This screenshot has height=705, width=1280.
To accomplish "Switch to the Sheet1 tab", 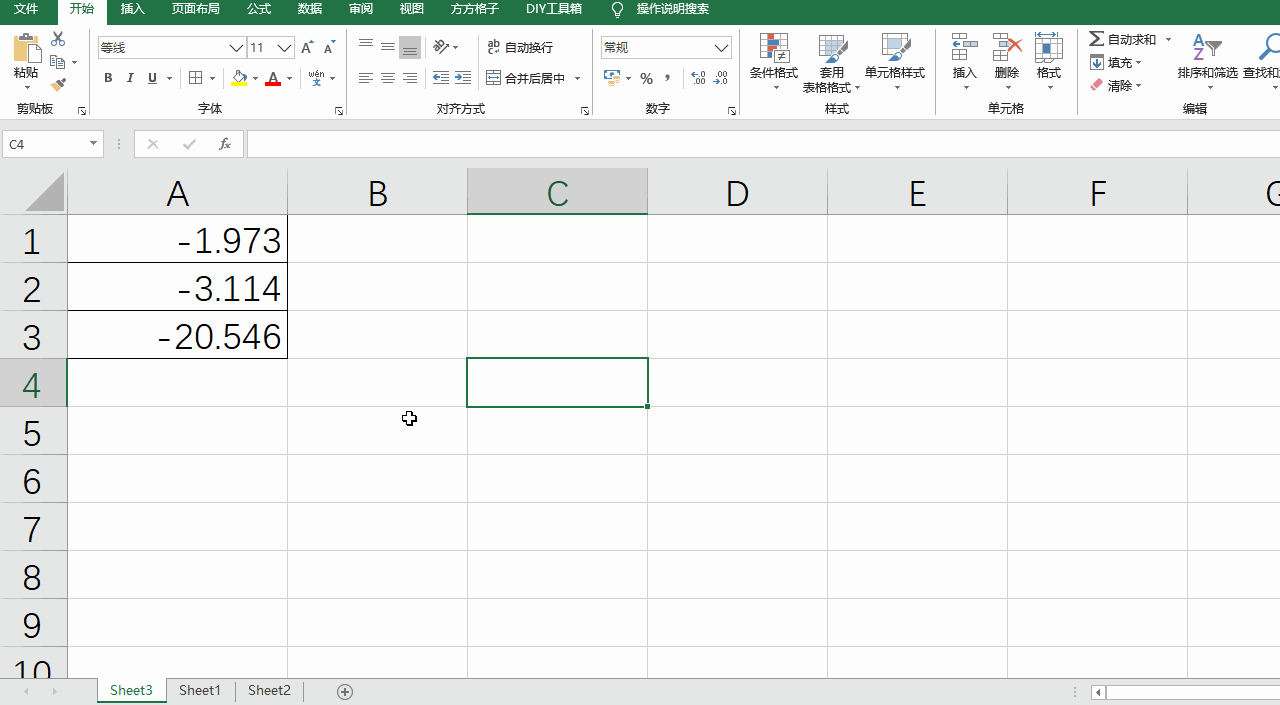I will click(x=200, y=690).
